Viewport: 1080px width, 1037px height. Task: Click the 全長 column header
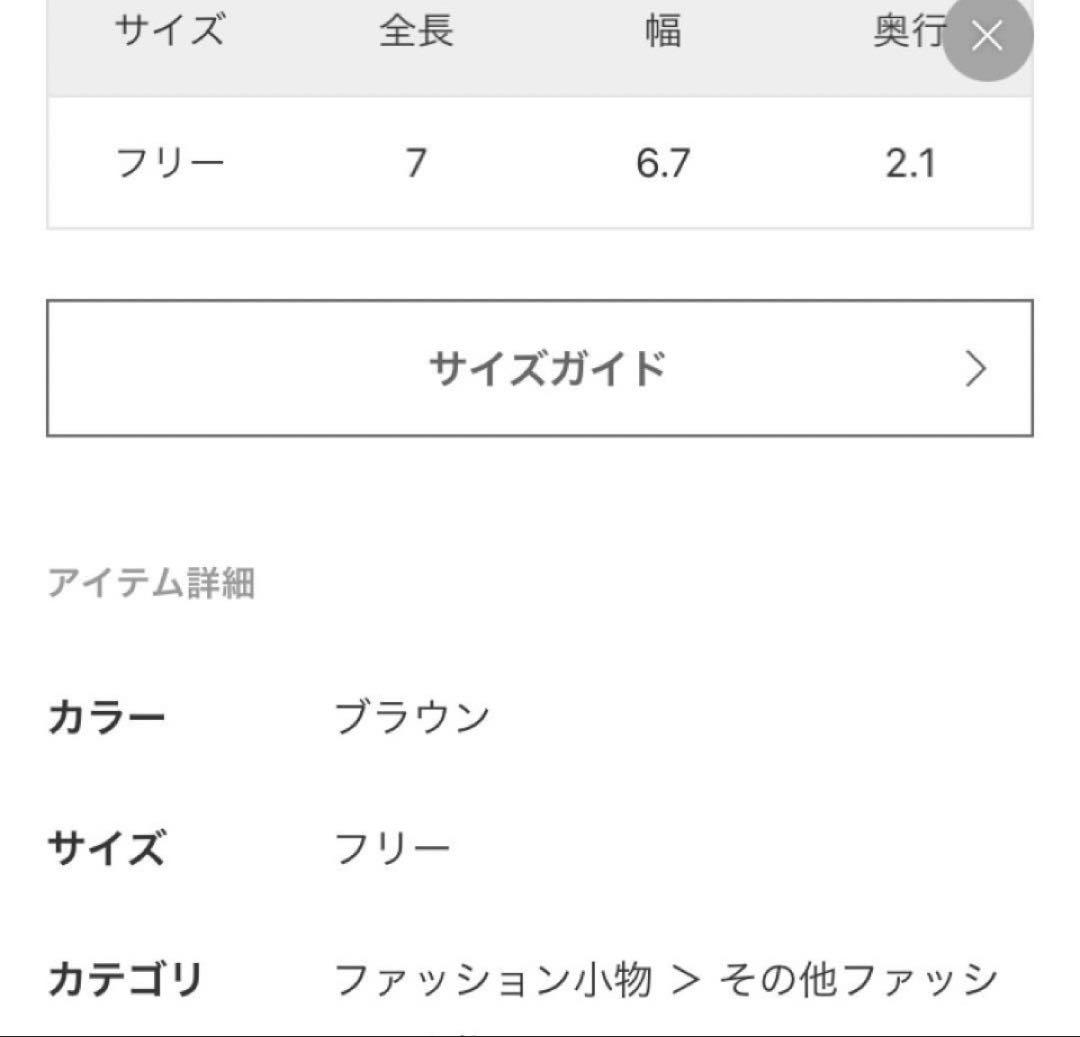(x=417, y=31)
